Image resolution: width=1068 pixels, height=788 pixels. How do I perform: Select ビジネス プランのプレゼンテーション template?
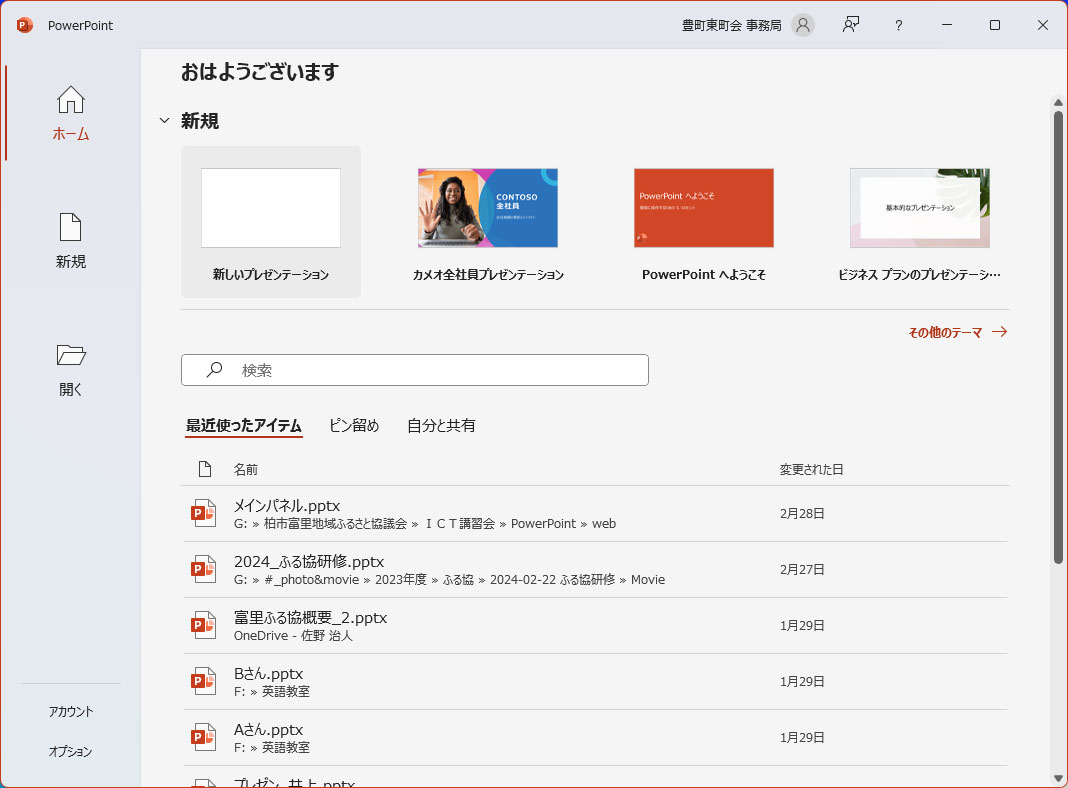coord(920,222)
